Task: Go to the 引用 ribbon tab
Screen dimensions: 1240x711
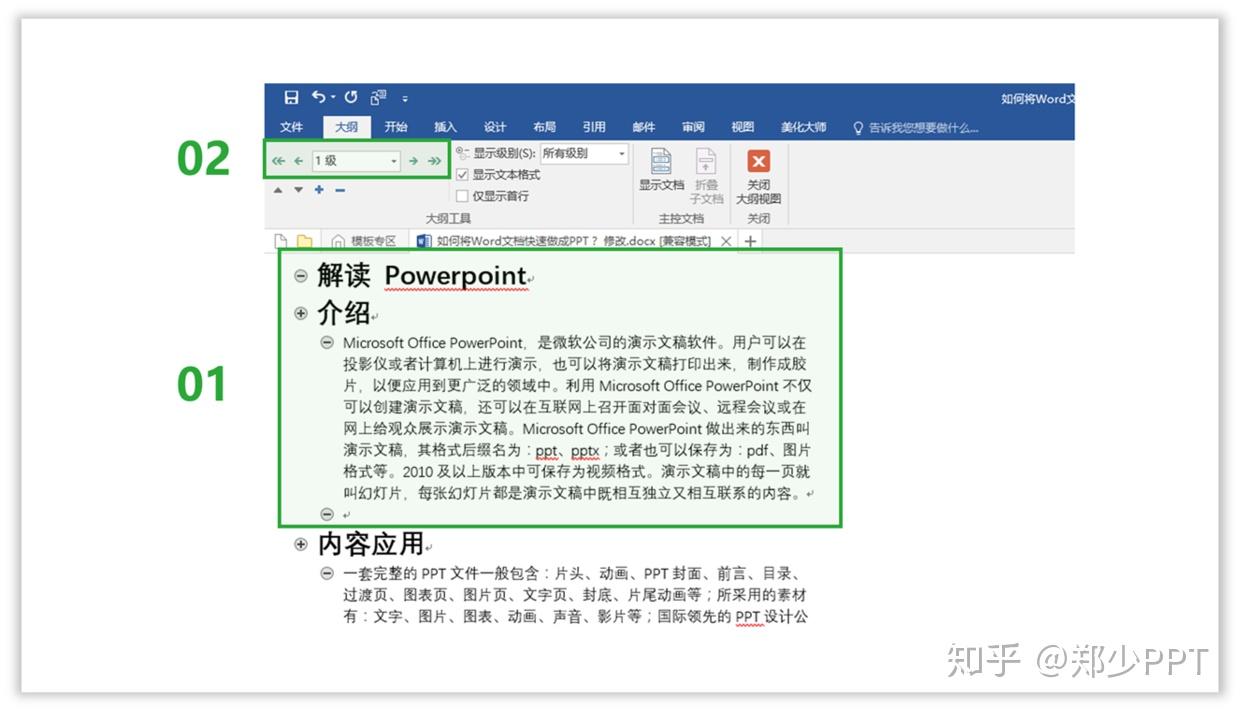Action: point(594,127)
